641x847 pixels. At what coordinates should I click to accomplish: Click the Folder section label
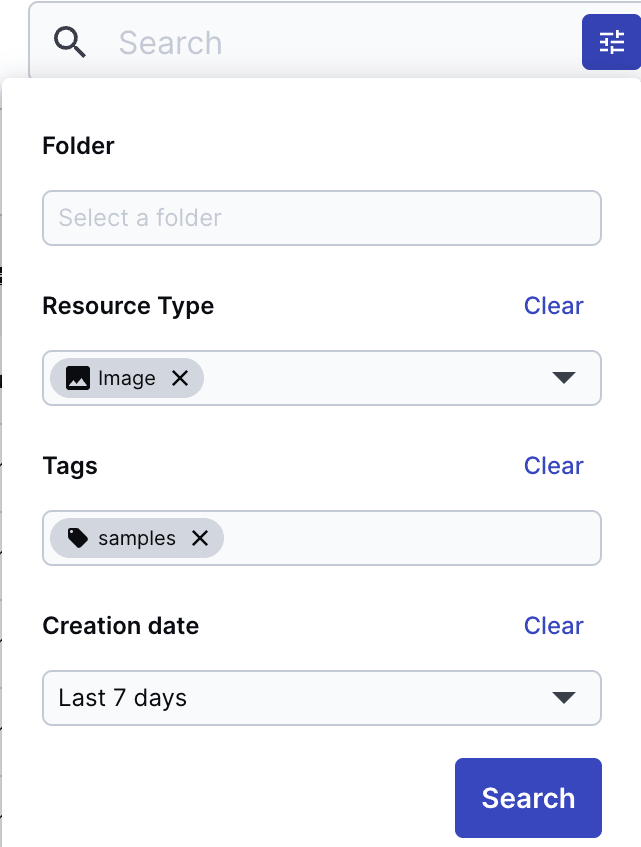[x=79, y=146]
